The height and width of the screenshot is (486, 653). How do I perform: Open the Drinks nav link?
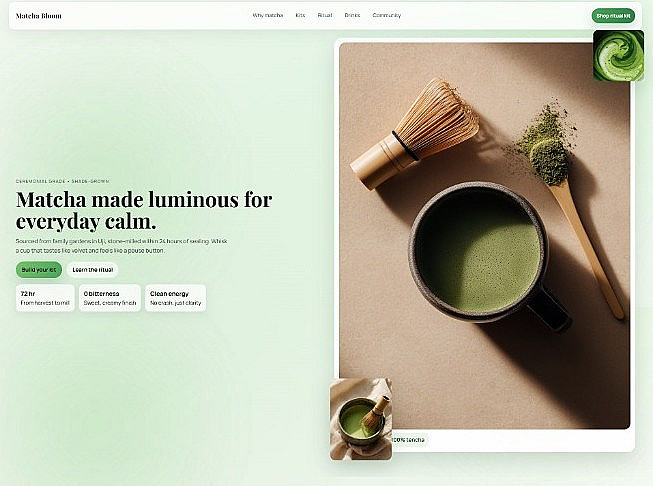point(352,15)
